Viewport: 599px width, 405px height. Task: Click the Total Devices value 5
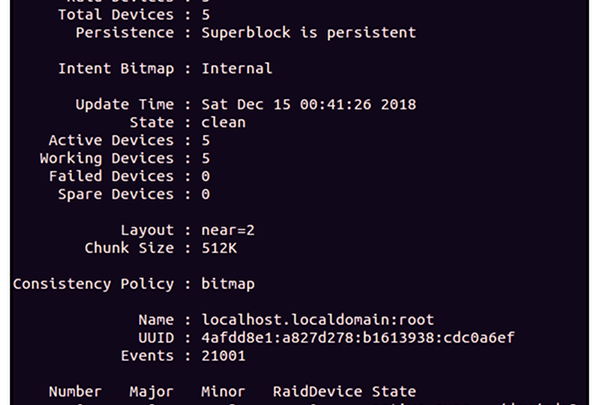(x=206, y=15)
